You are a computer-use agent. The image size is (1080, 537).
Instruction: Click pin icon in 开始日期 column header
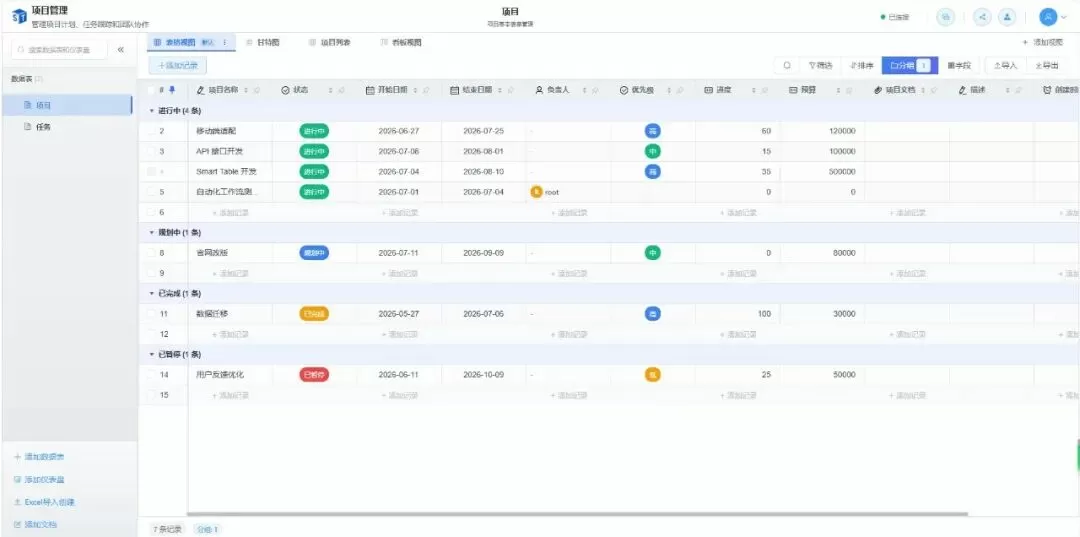[x=426, y=90]
